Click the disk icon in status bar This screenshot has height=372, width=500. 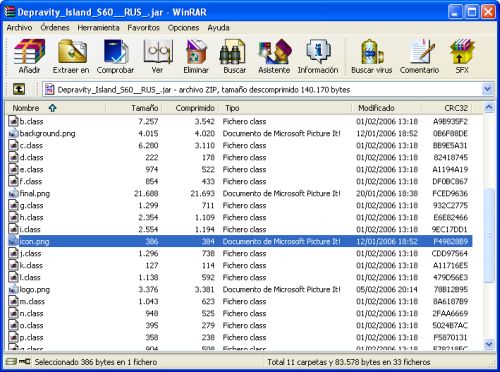coord(11,361)
